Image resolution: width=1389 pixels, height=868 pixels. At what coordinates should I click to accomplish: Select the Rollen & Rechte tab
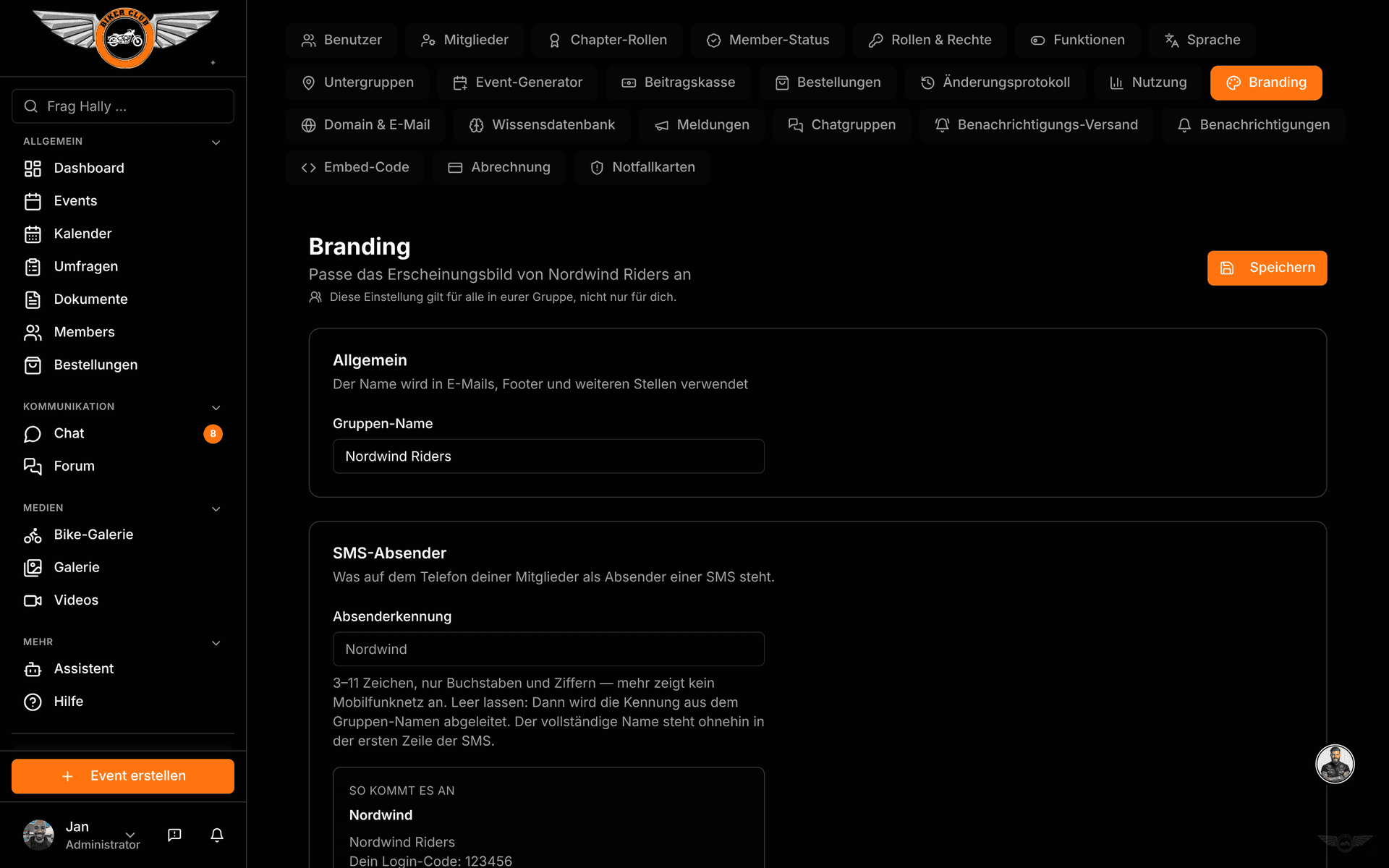[x=930, y=41]
